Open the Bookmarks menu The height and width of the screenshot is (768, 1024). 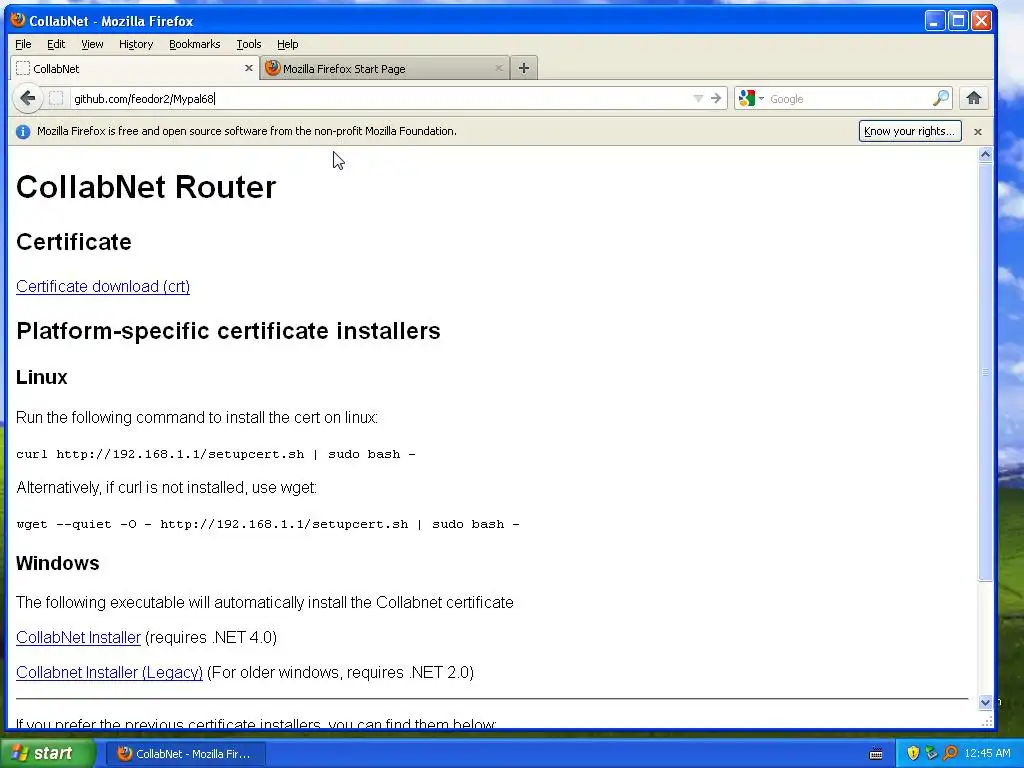tap(195, 44)
